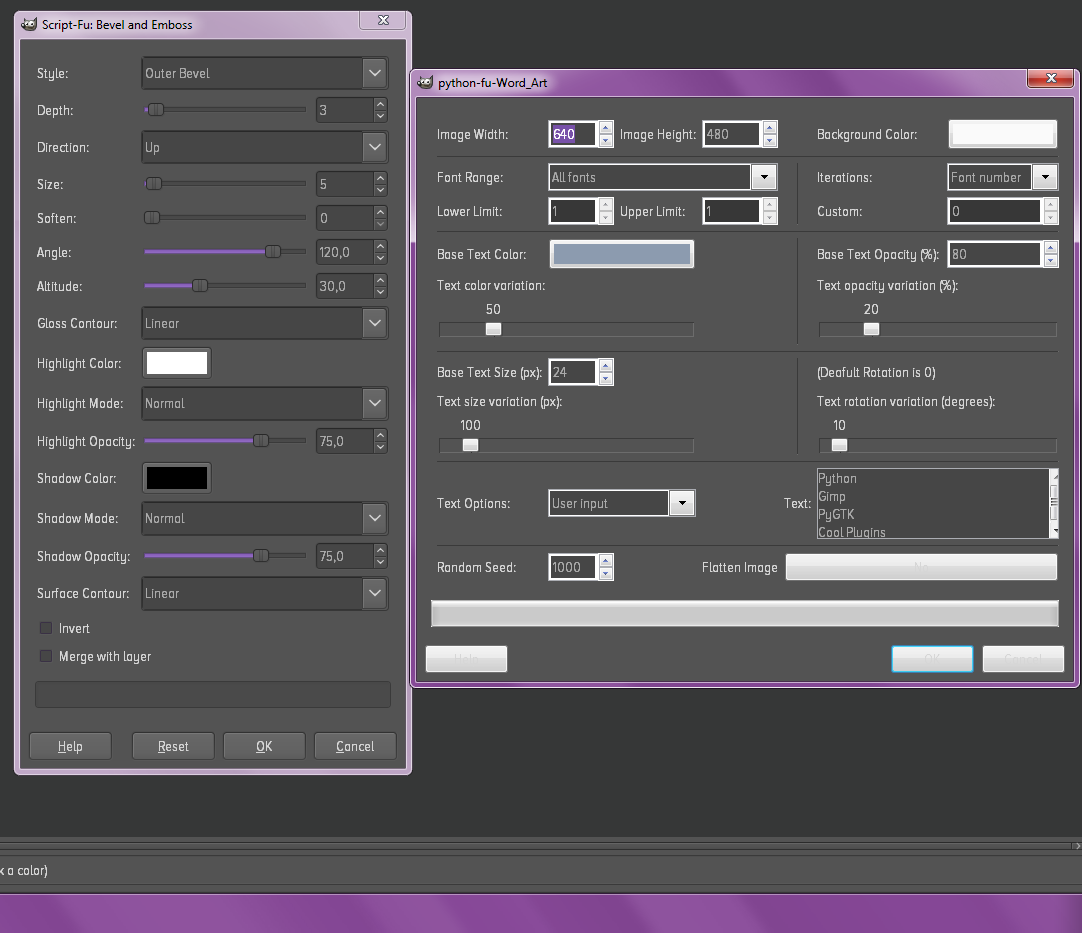Toggle Flatten Image setting
The image size is (1082, 933).
(921, 567)
